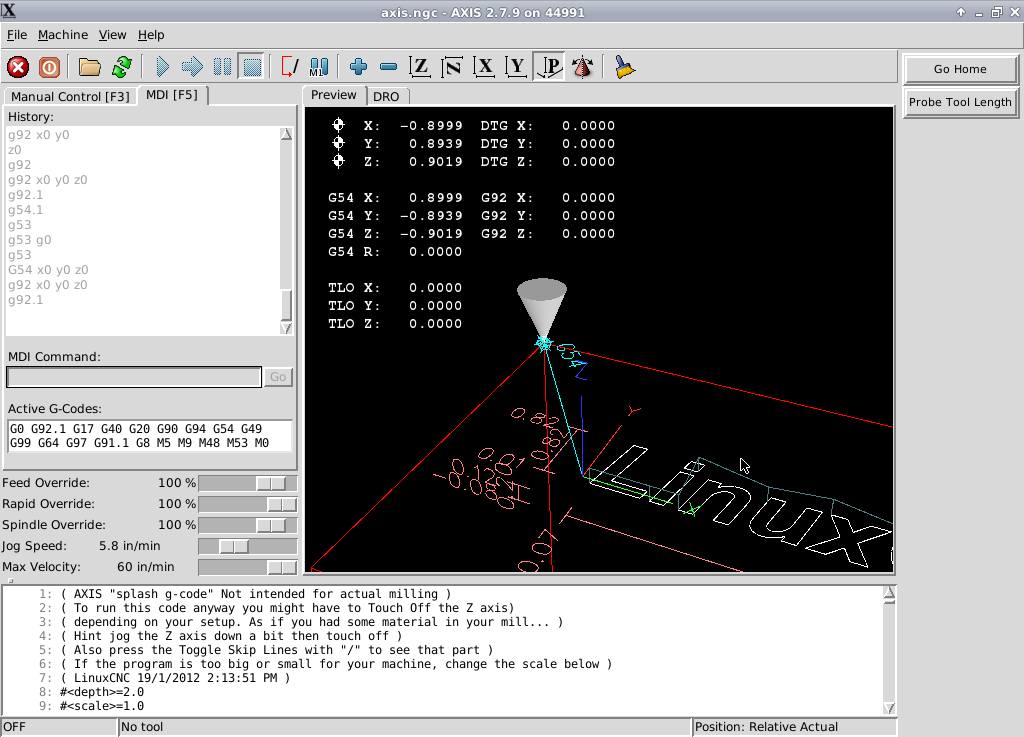This screenshot has width=1024, height=737.
Task: Click history scrollbar up arrow
Action: (286, 134)
